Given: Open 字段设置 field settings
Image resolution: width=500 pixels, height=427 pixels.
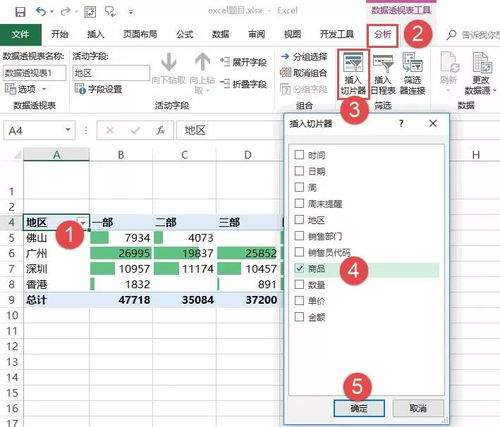Looking at the screenshot, I should [98, 89].
